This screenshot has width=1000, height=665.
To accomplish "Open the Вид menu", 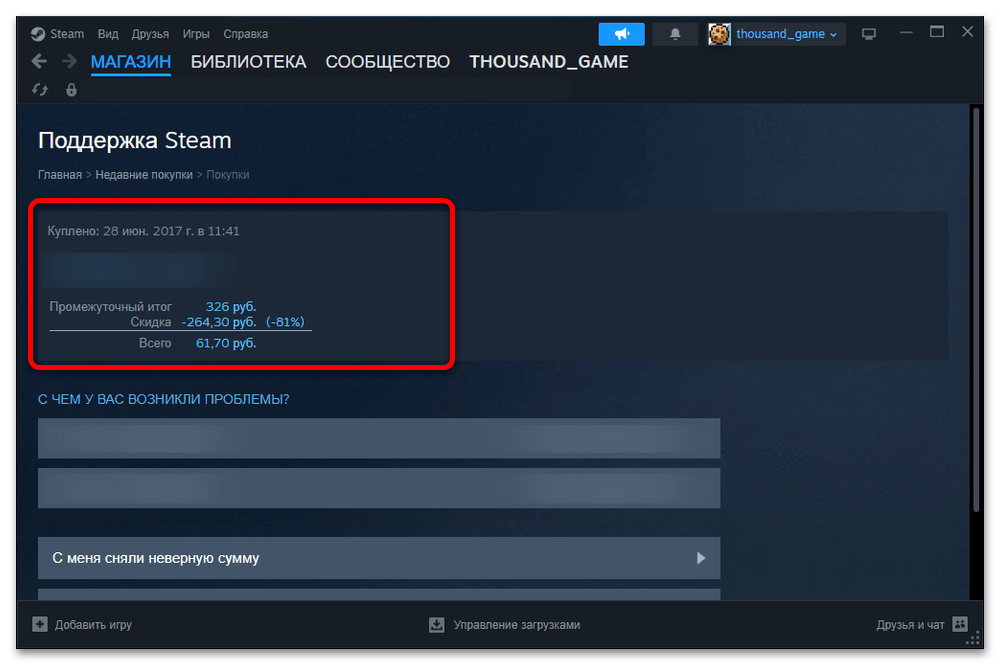I will [x=108, y=34].
